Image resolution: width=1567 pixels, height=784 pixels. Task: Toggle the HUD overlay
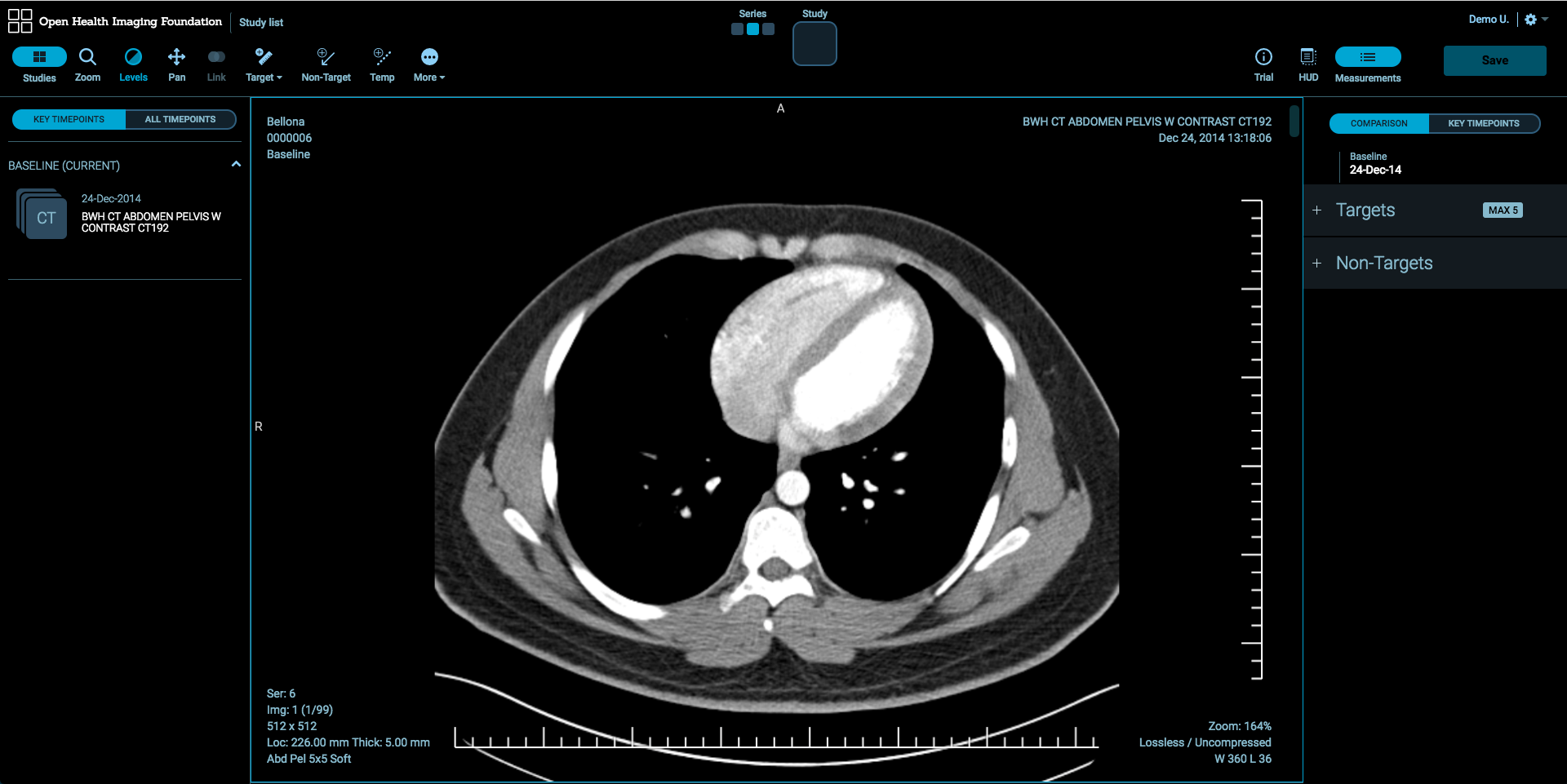[1307, 64]
